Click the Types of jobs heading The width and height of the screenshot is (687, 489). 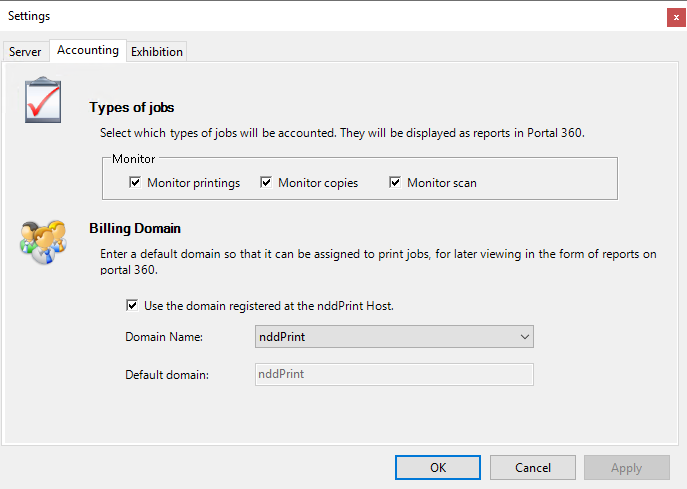coord(132,108)
